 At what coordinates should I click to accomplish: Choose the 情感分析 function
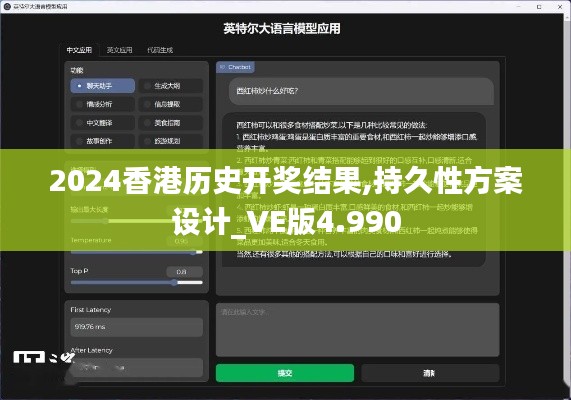coord(102,104)
